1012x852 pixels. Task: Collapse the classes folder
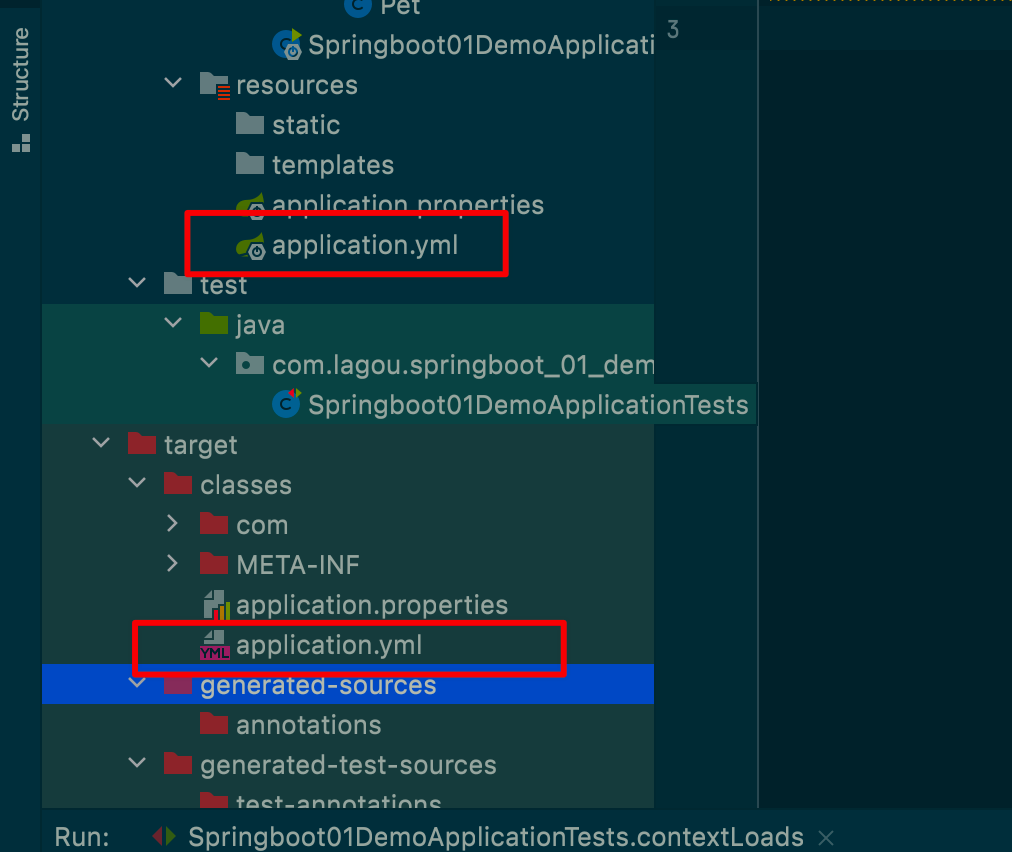tap(137, 483)
